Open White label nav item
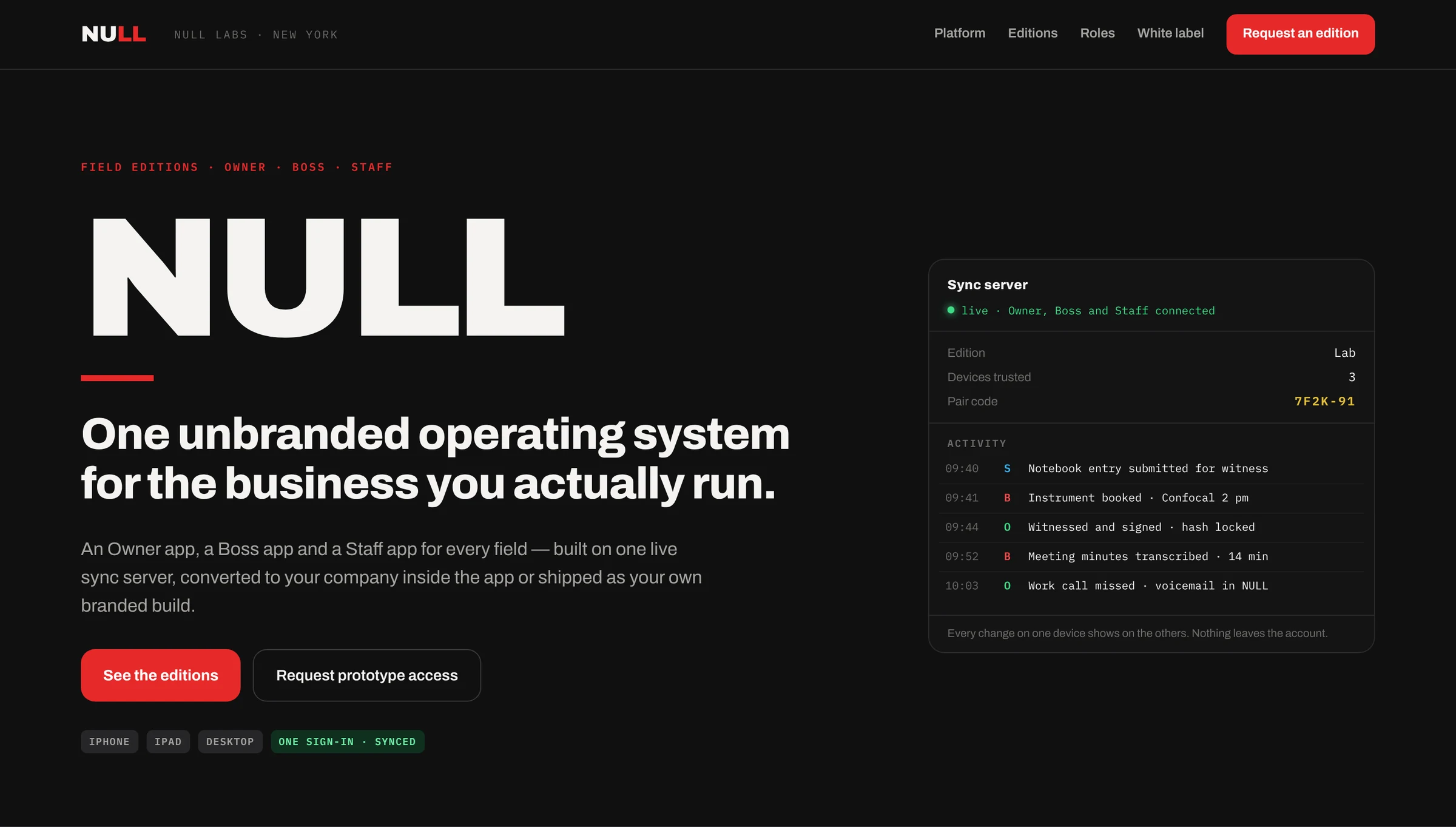 [1170, 33]
